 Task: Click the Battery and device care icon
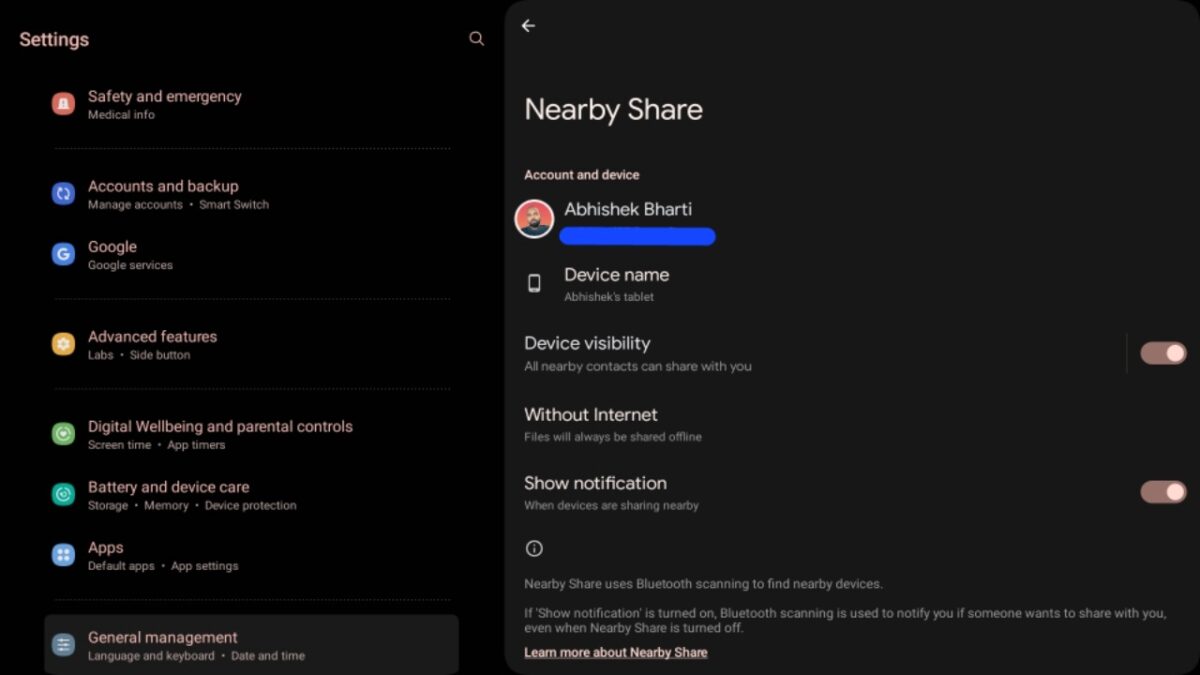(63, 495)
